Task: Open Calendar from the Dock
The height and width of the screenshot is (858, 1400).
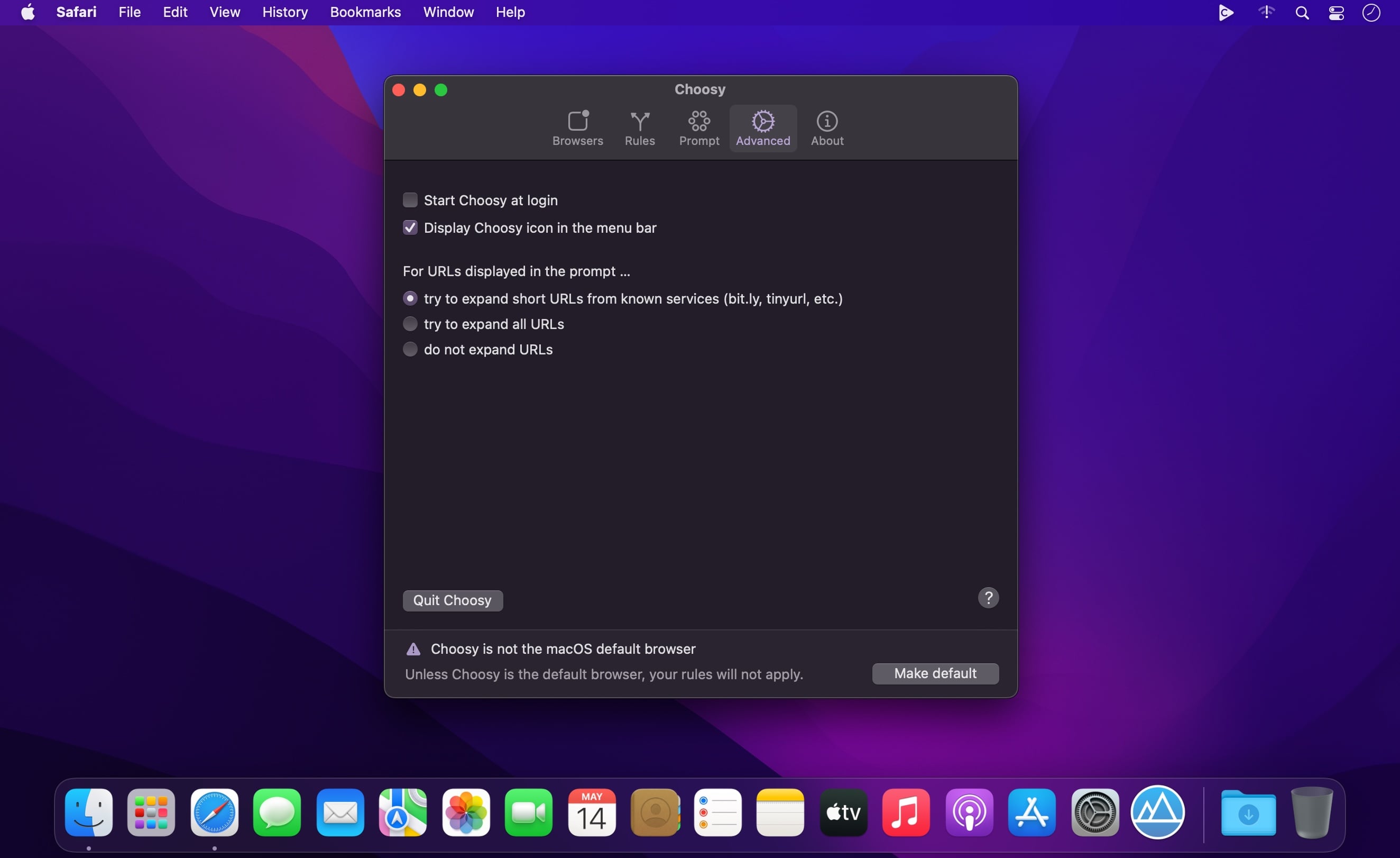Action: click(592, 812)
